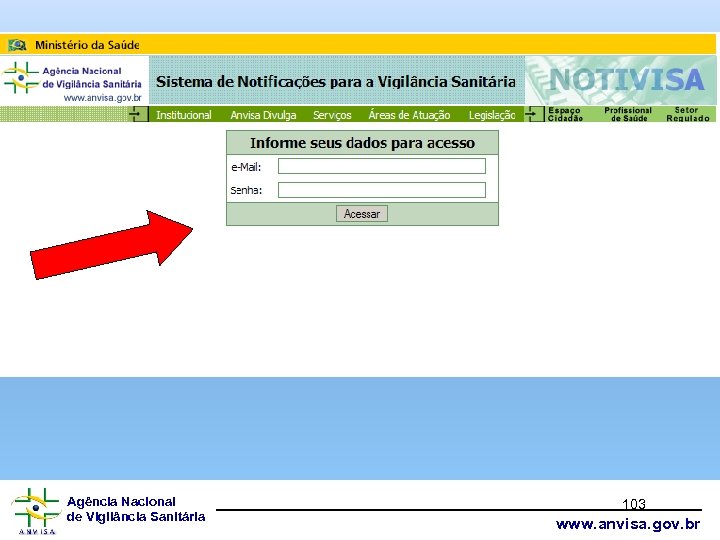Open the Áreas de Atuação menu
The width and height of the screenshot is (720, 540).
pos(409,115)
